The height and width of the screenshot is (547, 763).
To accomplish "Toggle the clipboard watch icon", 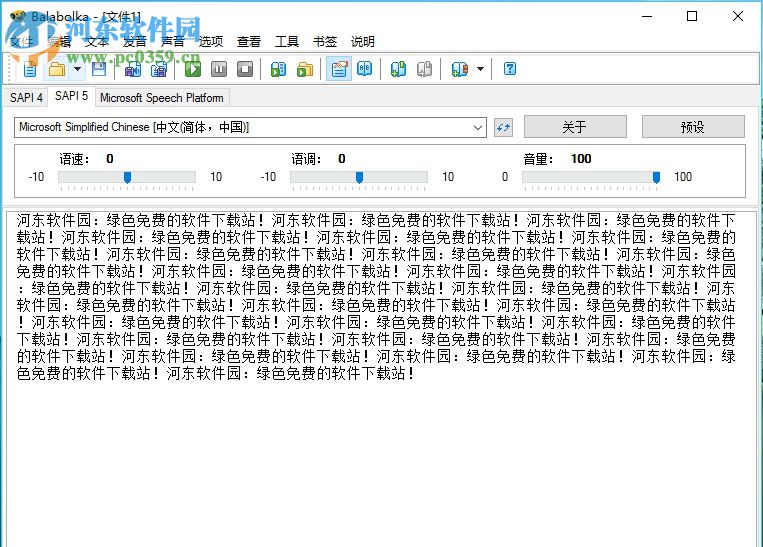I will [339, 69].
